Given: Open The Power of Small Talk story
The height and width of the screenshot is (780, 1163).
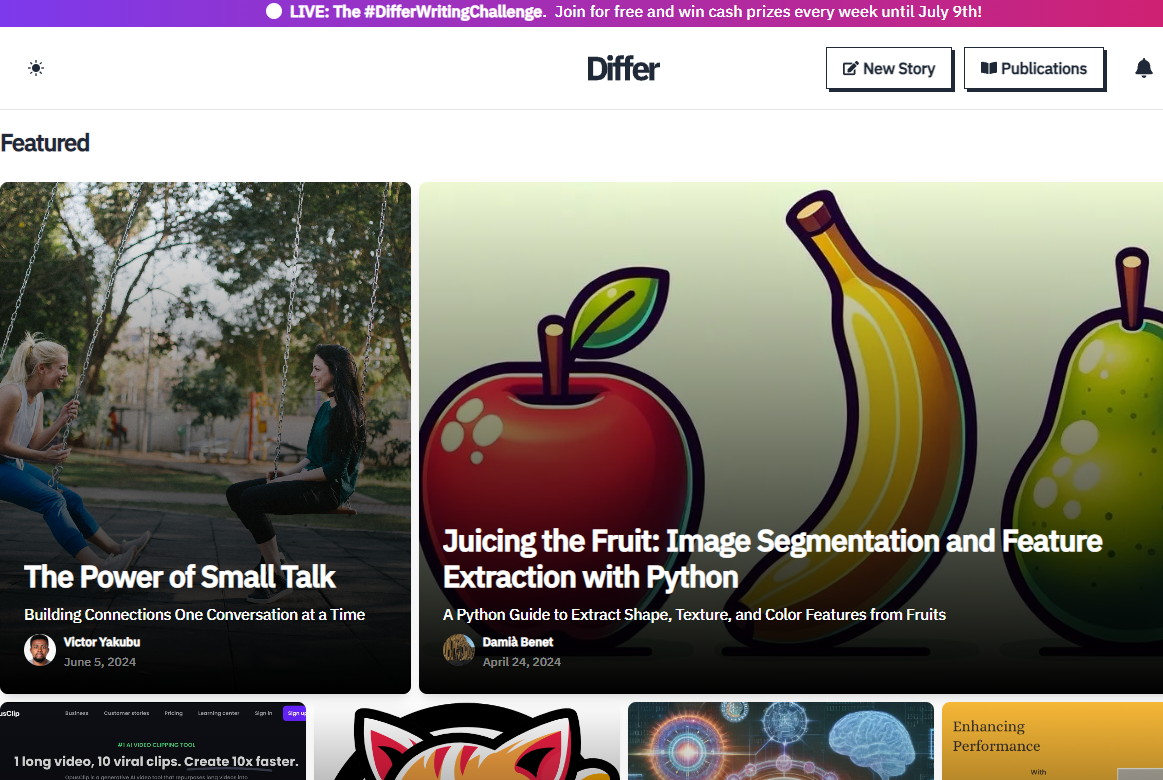Looking at the screenshot, I should (x=179, y=577).
